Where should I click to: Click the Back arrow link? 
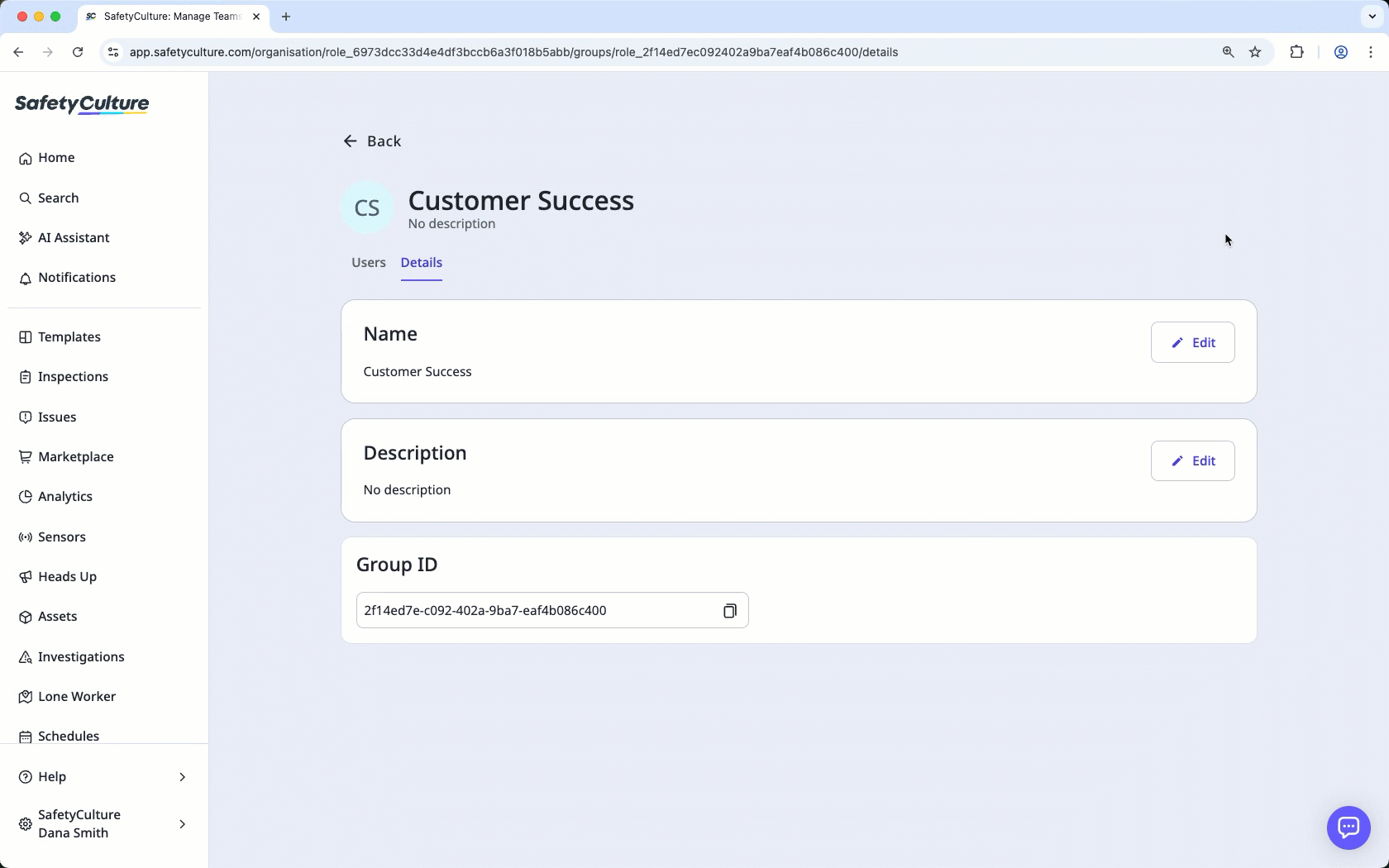point(372,141)
